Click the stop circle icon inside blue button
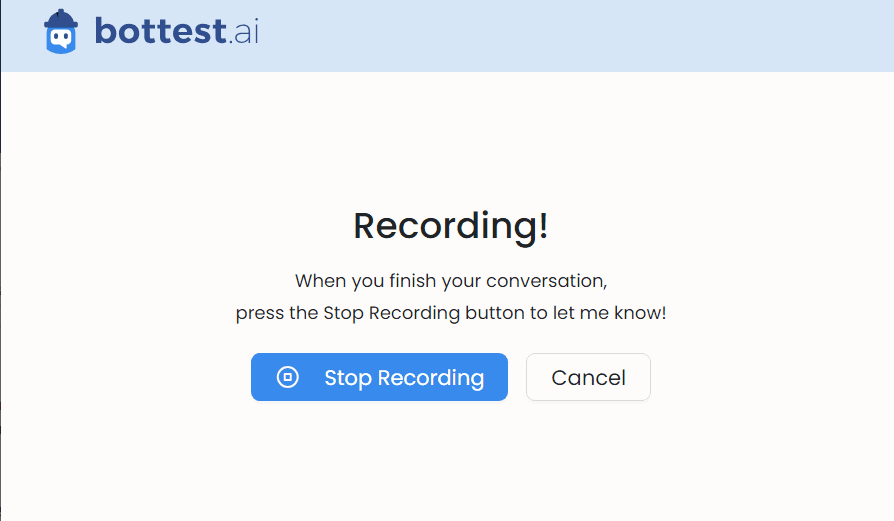This screenshot has height=521, width=894. tap(287, 377)
